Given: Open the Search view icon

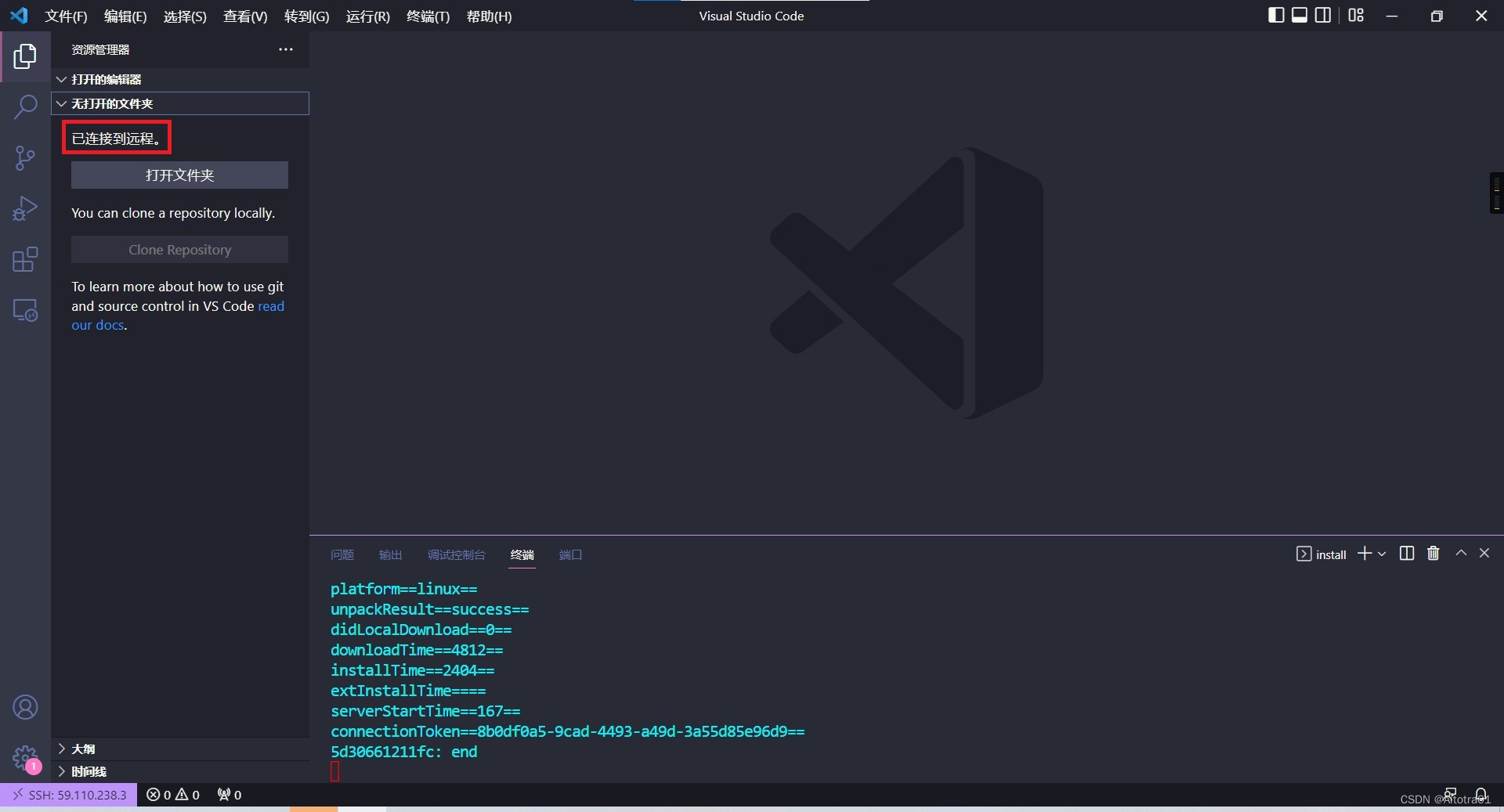Looking at the screenshot, I should [25, 107].
